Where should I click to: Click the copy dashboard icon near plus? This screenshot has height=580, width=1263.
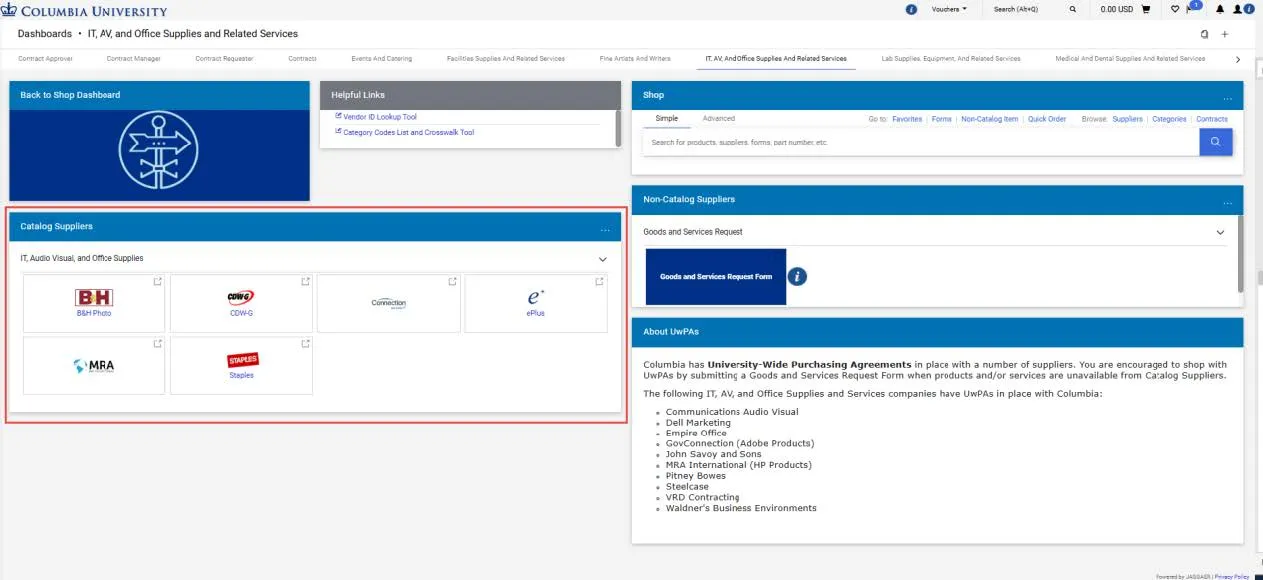tap(1204, 34)
